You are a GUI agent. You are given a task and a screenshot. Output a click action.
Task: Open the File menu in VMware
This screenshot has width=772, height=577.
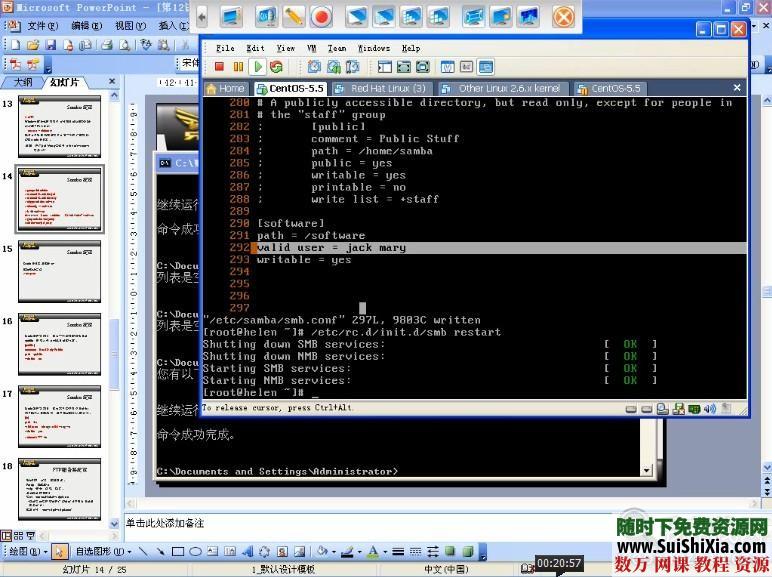click(x=225, y=48)
